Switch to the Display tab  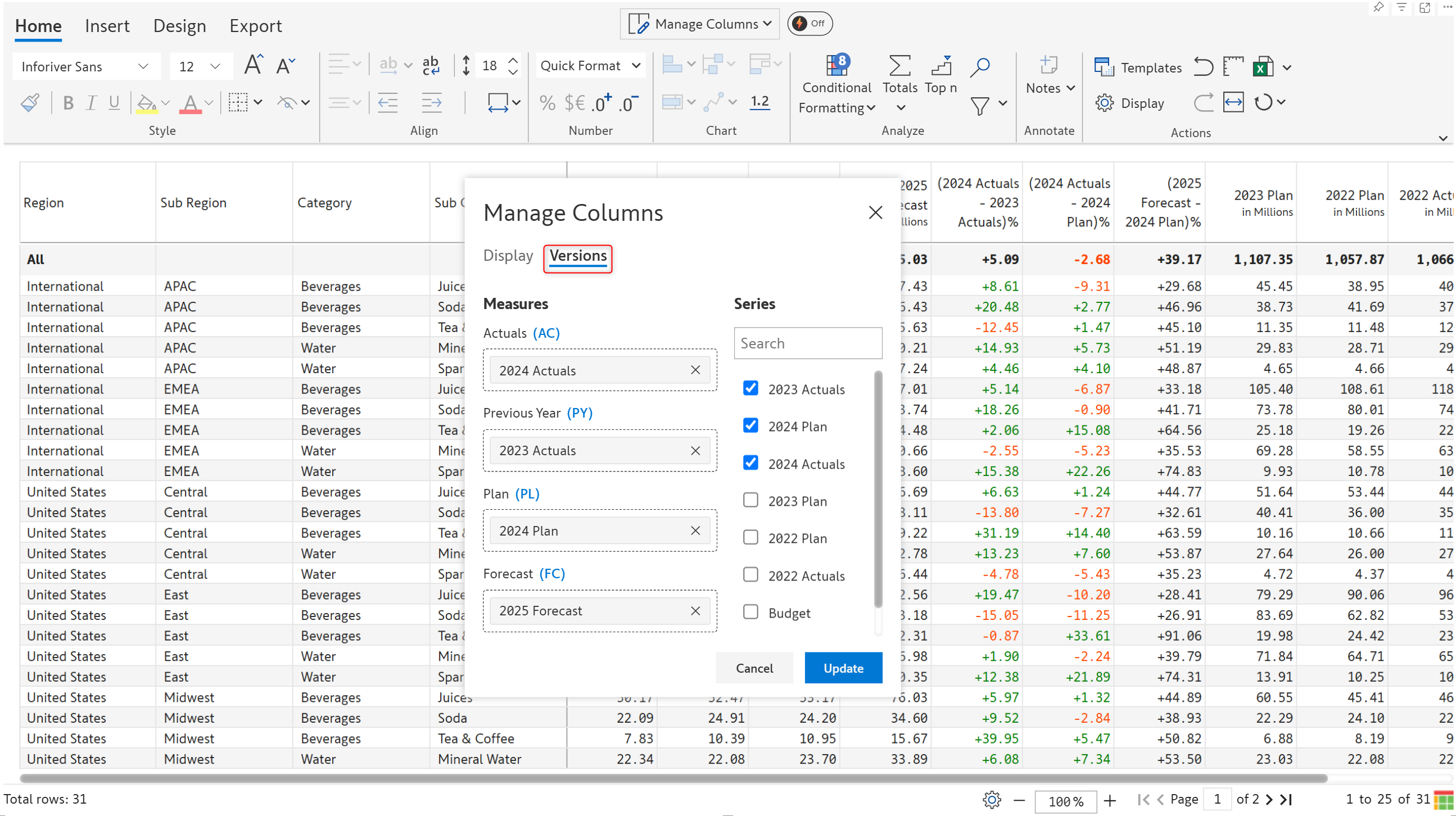(508, 256)
